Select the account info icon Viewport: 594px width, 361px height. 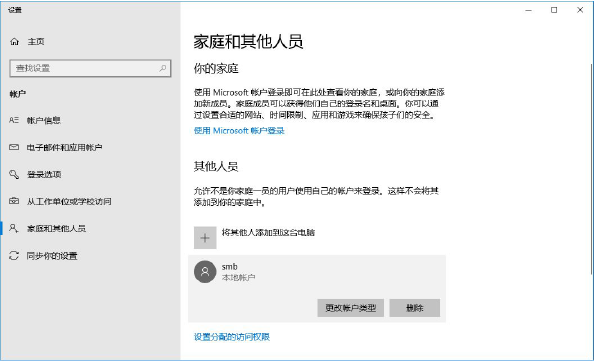pos(14,120)
